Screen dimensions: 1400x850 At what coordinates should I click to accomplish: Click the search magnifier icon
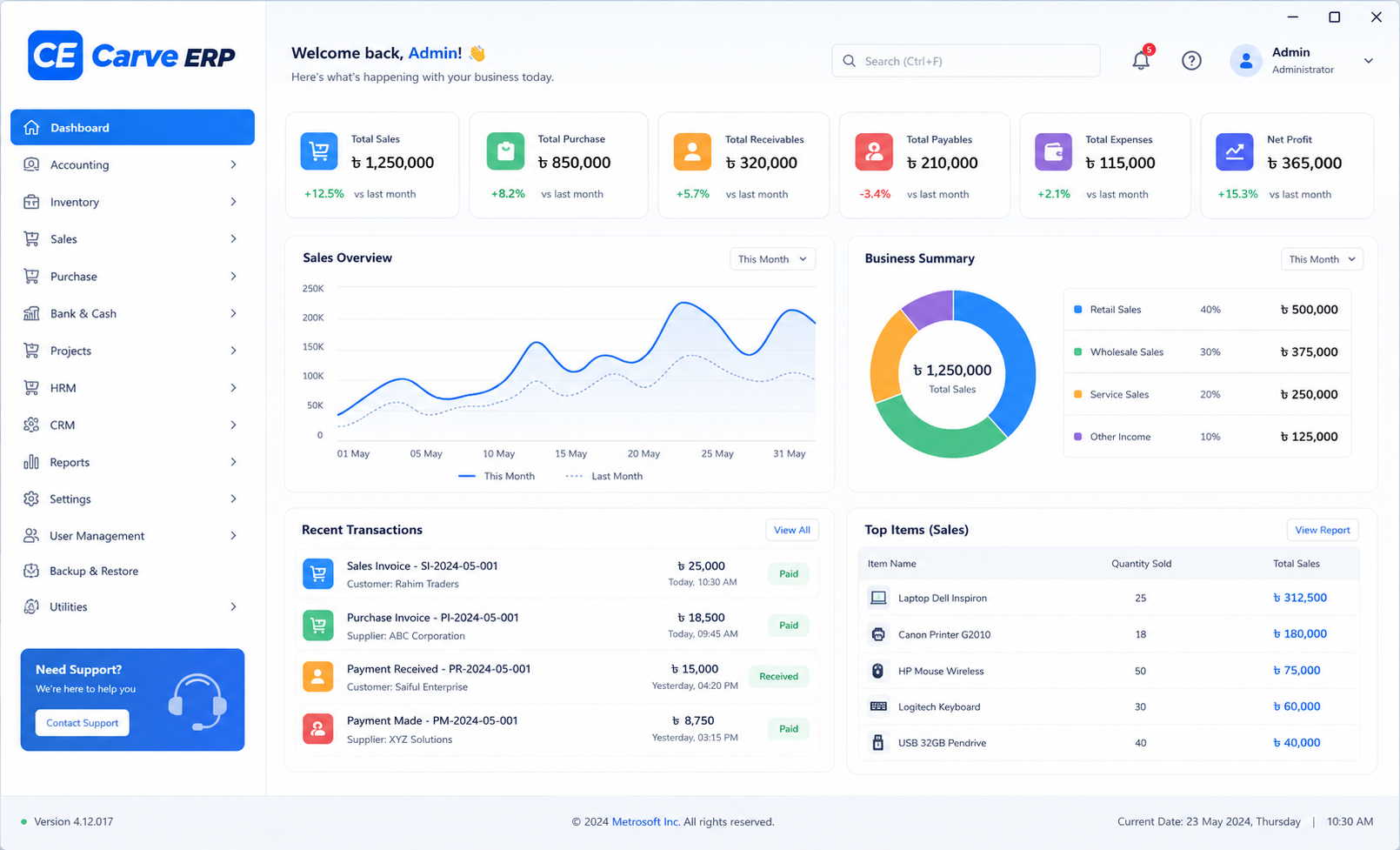(x=849, y=61)
